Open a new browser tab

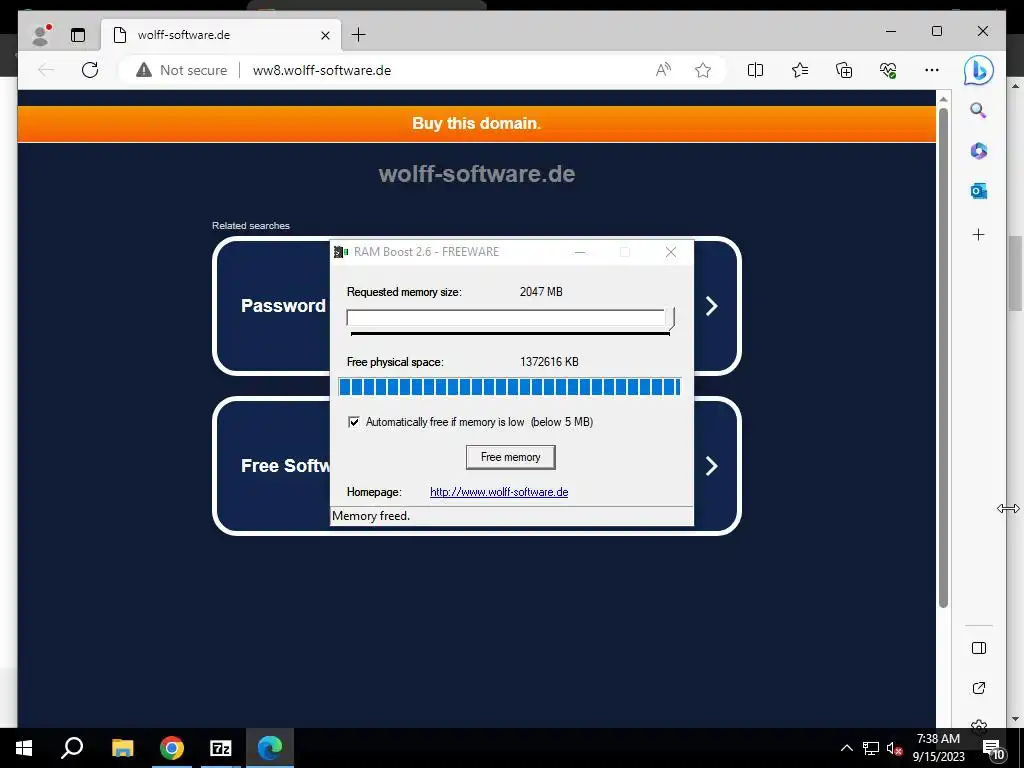(x=359, y=35)
